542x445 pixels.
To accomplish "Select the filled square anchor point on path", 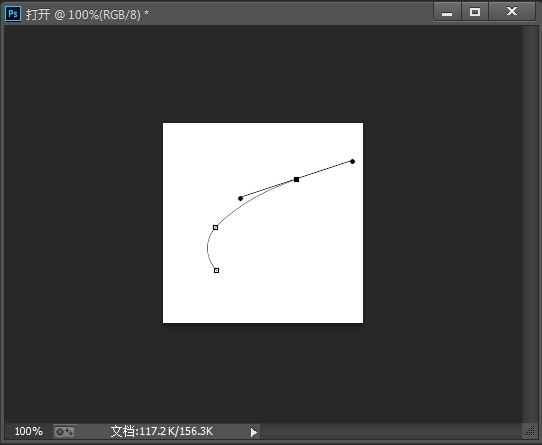I will (x=296, y=179).
